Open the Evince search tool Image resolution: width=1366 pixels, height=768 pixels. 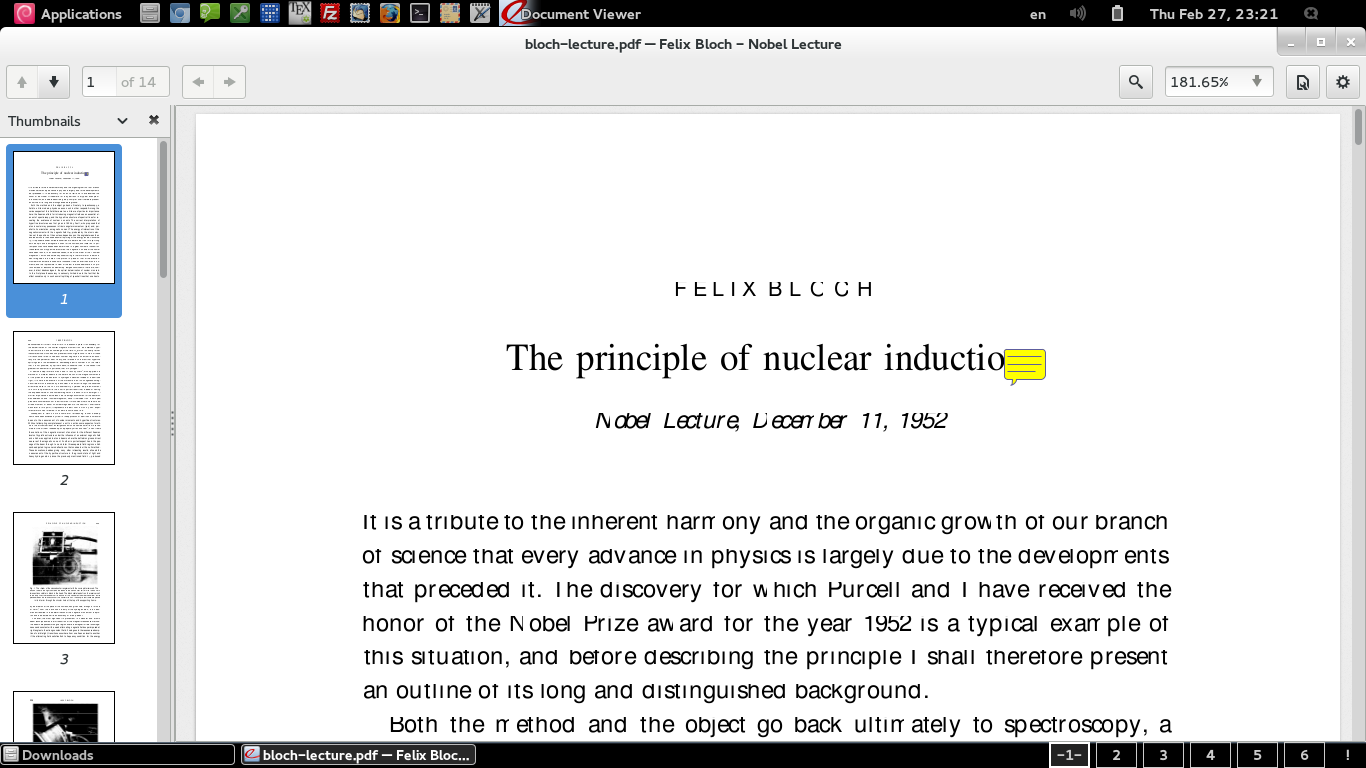tap(1135, 81)
